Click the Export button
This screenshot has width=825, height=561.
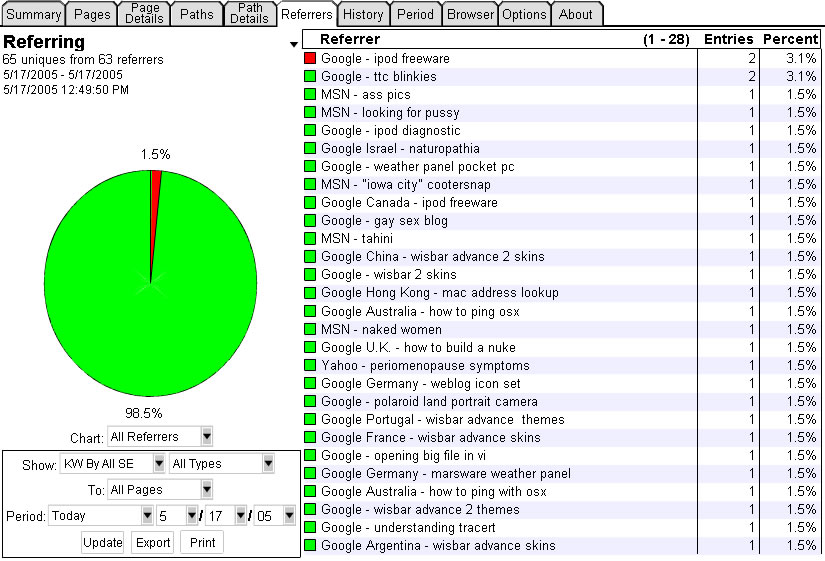pyautogui.click(x=154, y=542)
